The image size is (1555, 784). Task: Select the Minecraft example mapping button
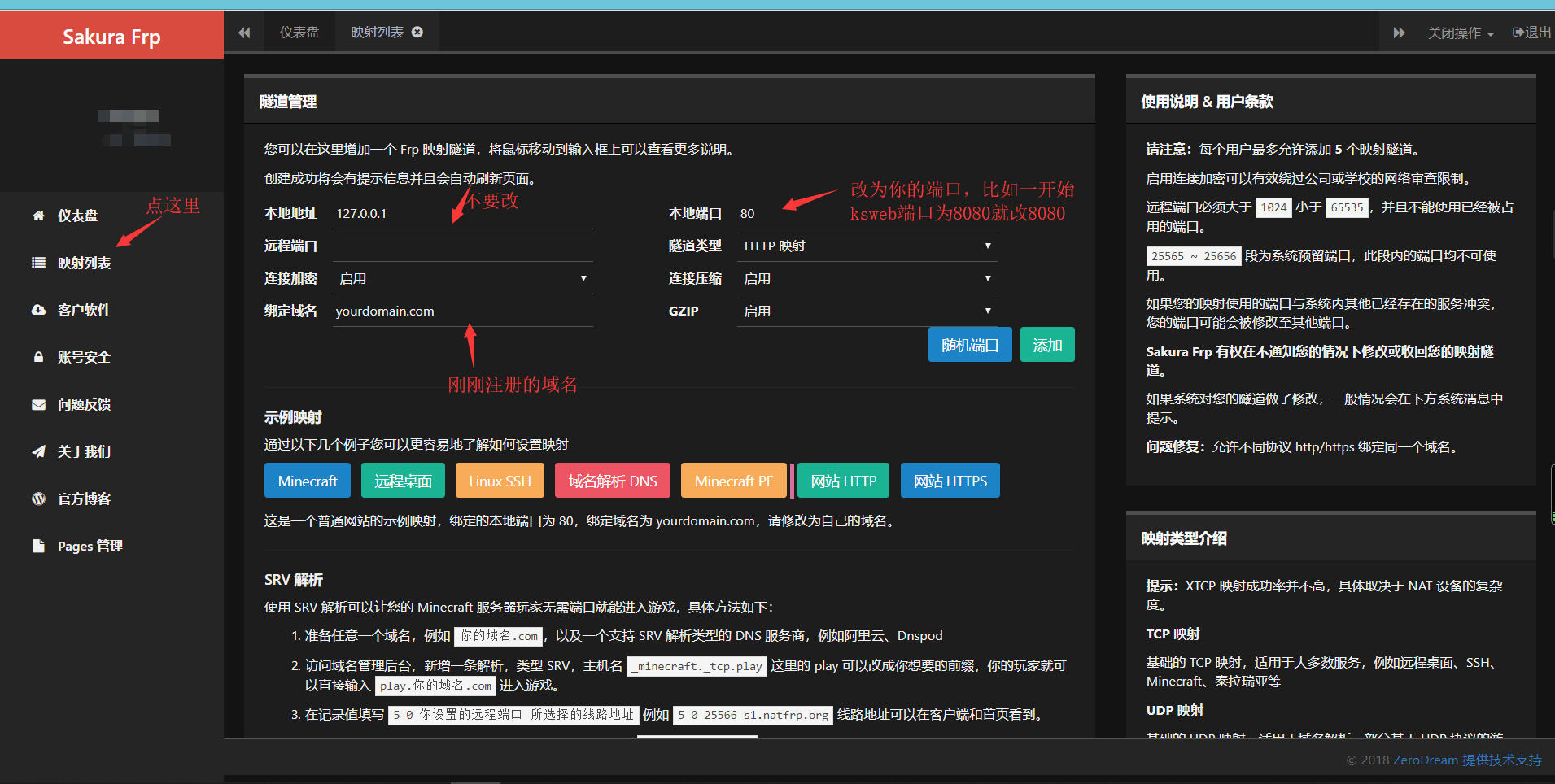point(307,481)
